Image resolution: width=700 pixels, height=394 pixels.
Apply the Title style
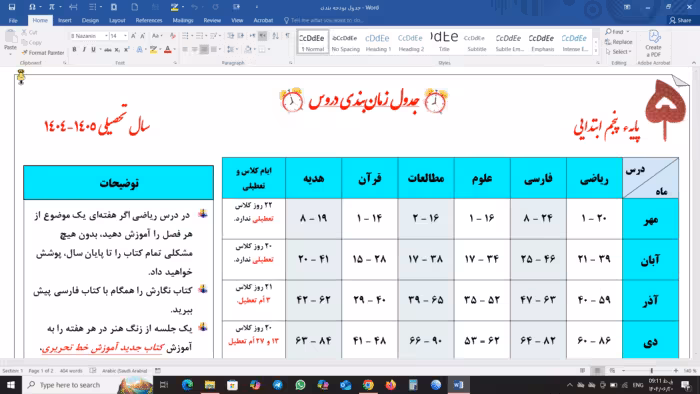pyautogui.click(x=444, y=42)
